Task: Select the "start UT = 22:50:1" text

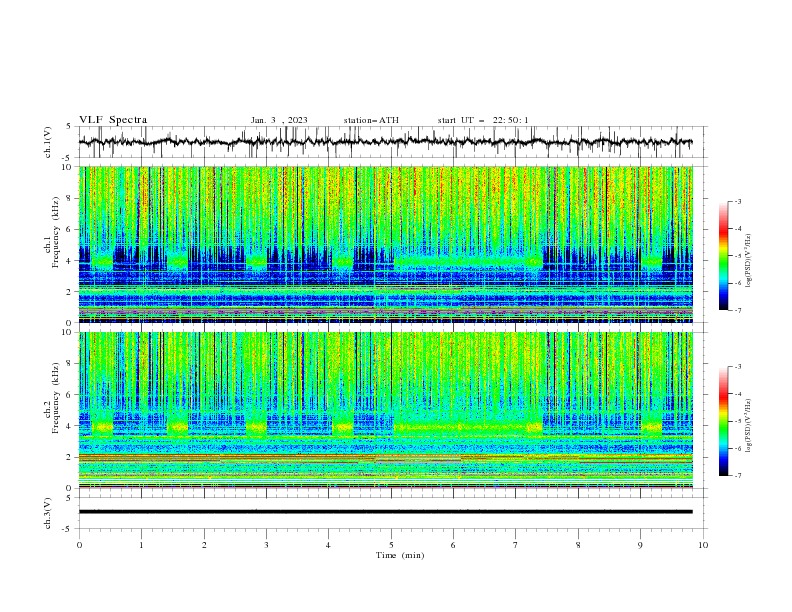Action: 483,120
